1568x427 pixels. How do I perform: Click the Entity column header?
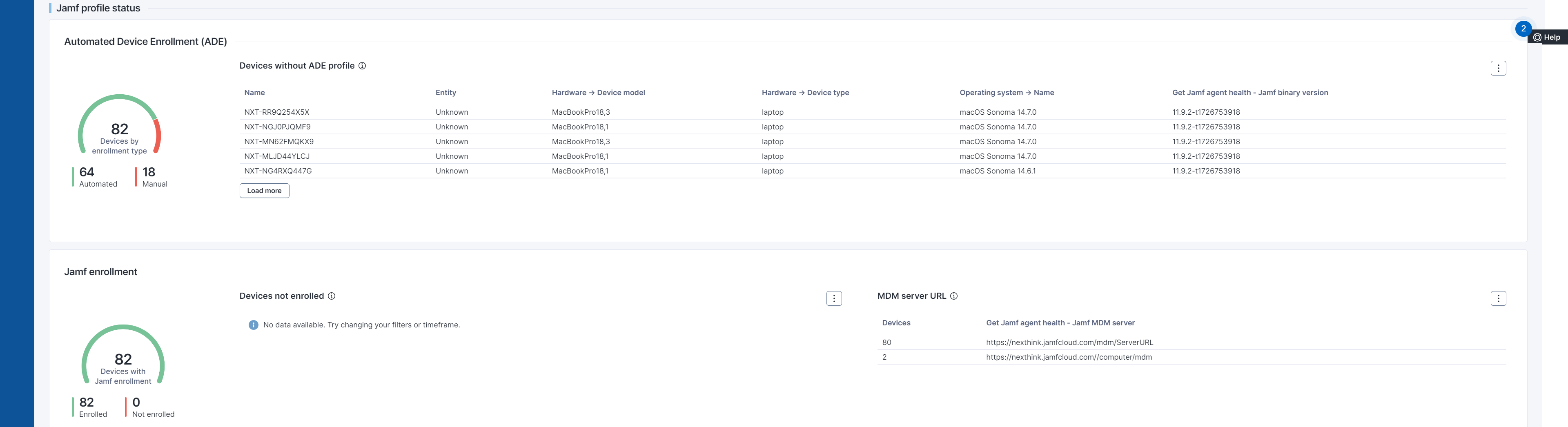click(445, 92)
